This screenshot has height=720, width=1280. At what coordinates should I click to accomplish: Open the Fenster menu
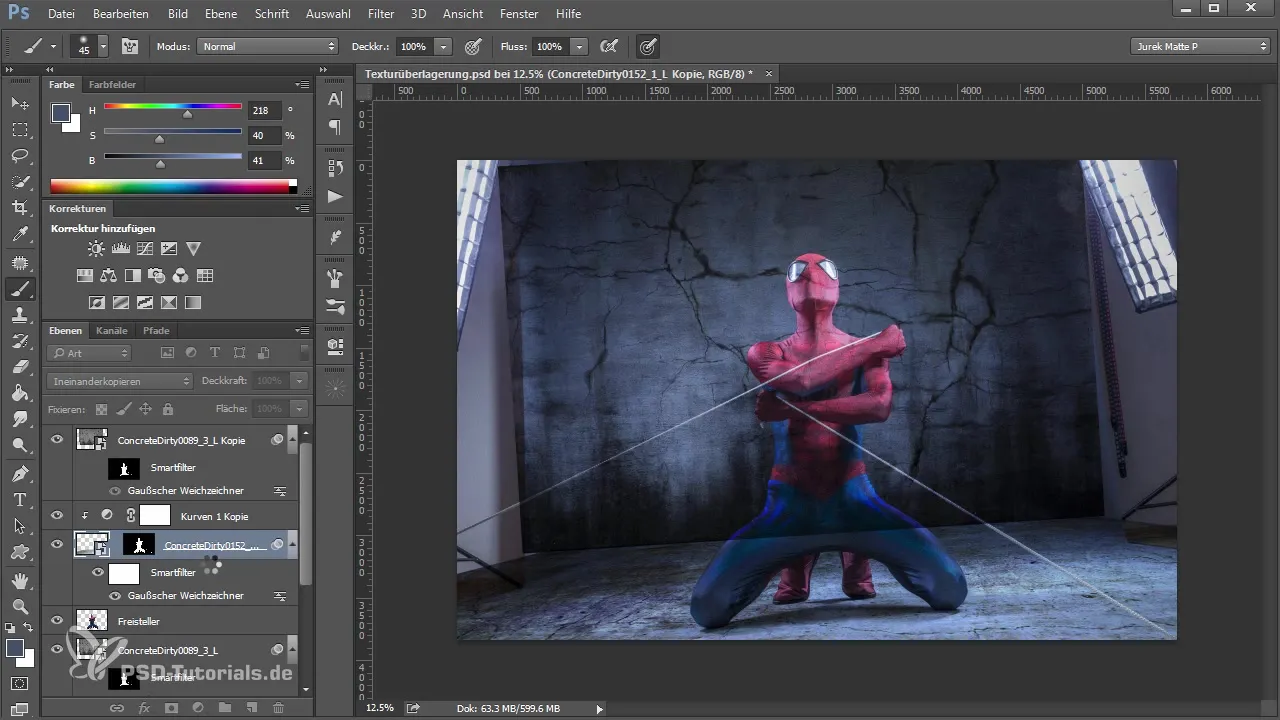(517, 14)
